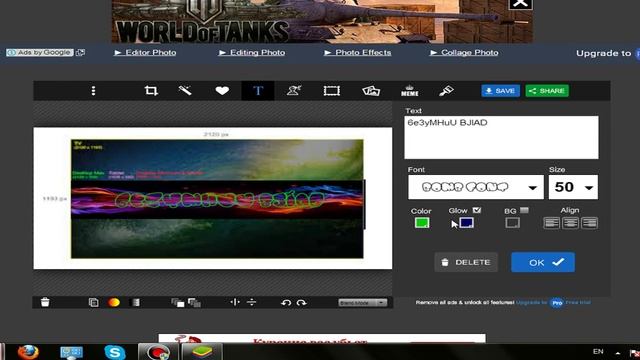Align text center

tap(570, 223)
